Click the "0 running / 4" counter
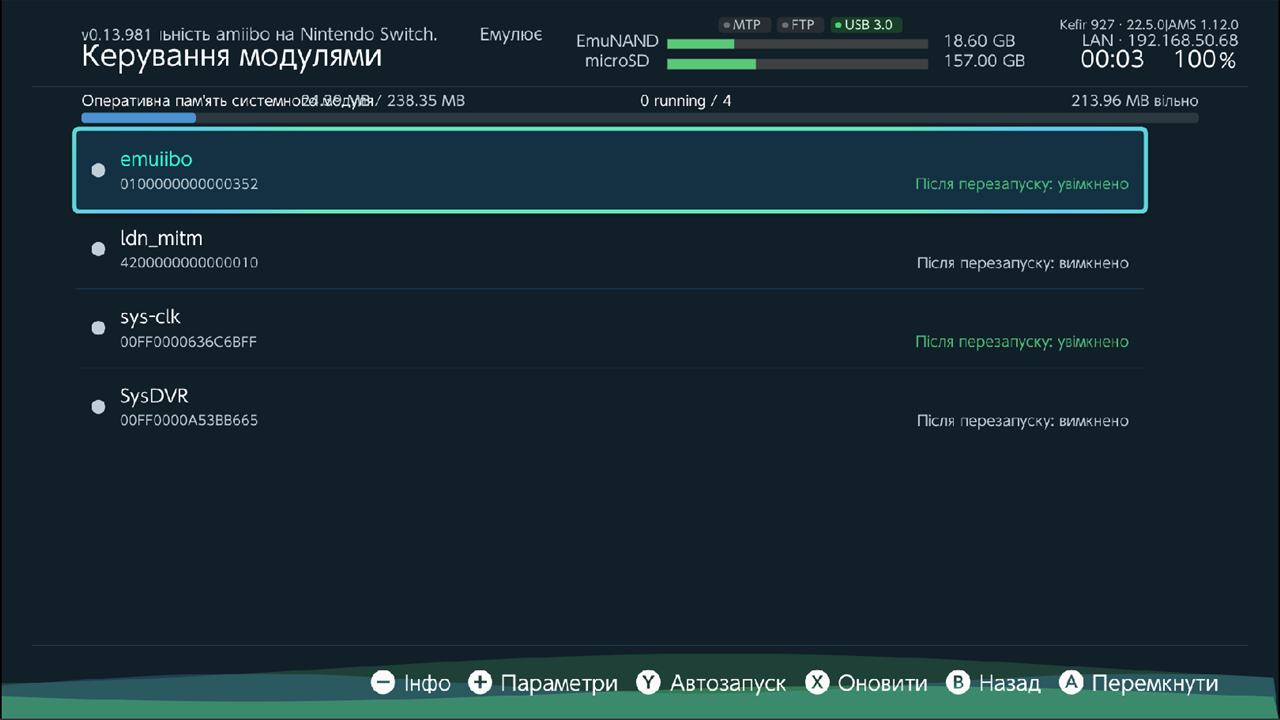This screenshot has width=1280, height=720. [x=686, y=101]
